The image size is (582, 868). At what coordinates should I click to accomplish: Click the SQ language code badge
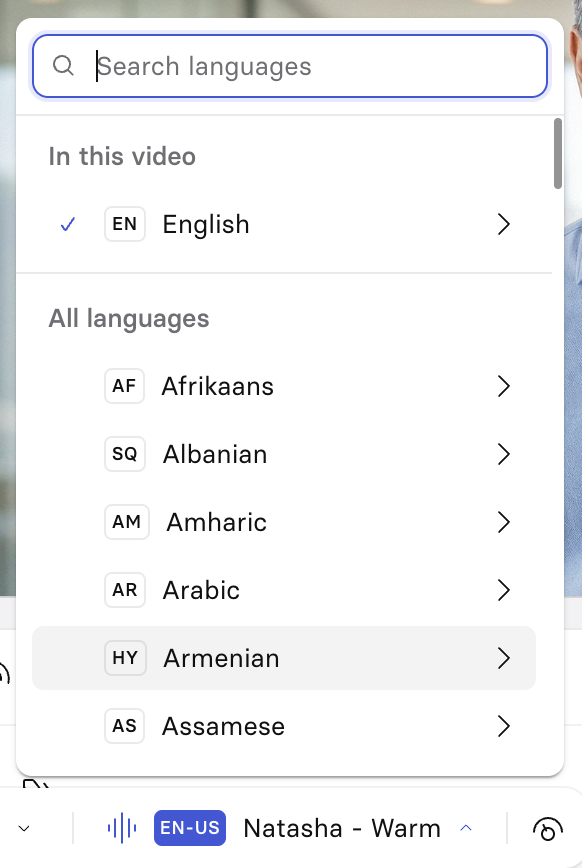[125, 454]
